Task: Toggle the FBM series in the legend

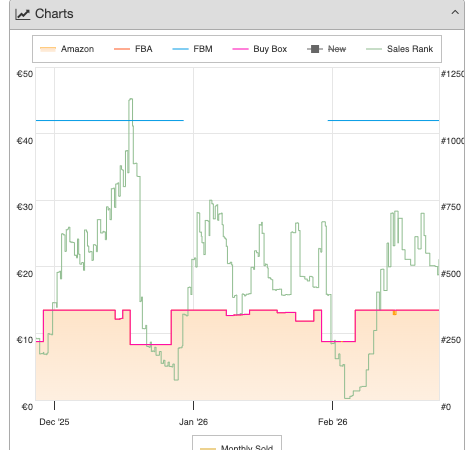Action: (x=192, y=49)
